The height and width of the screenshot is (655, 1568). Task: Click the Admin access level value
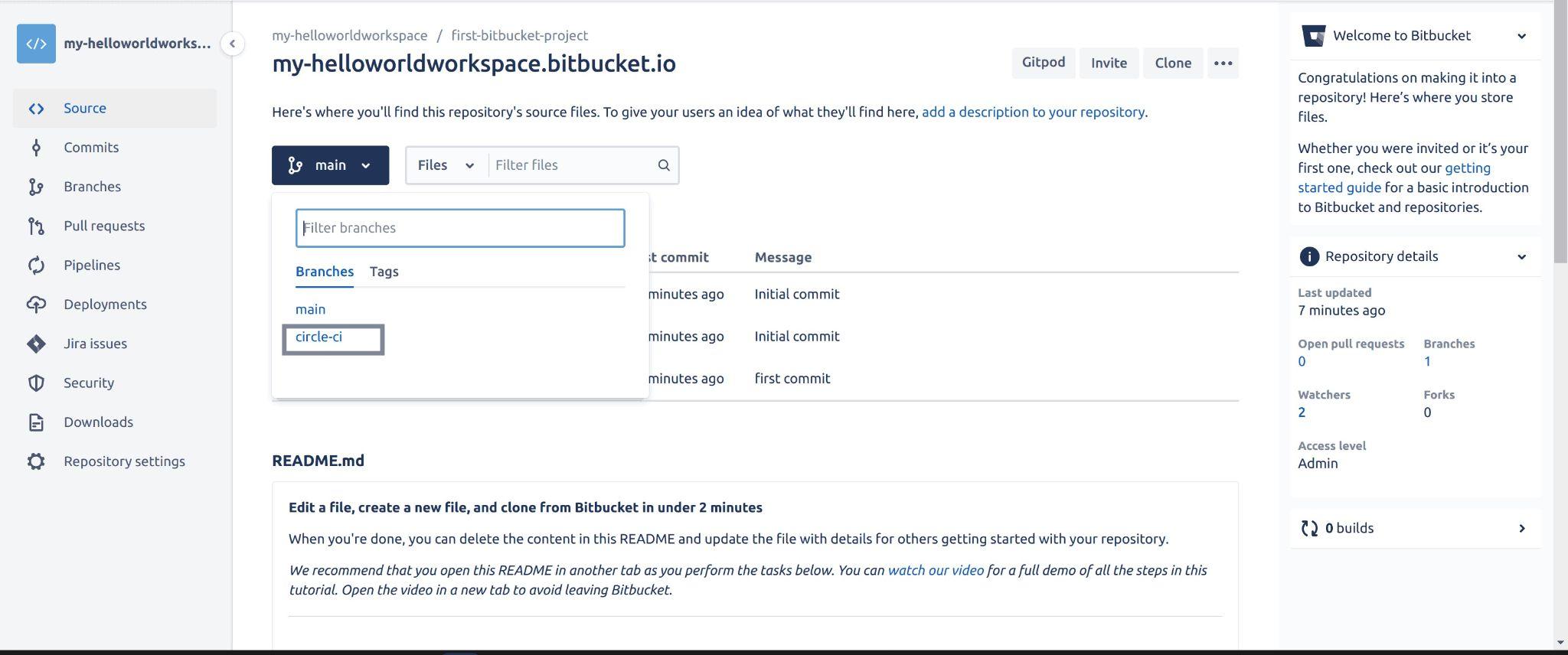[1318, 464]
